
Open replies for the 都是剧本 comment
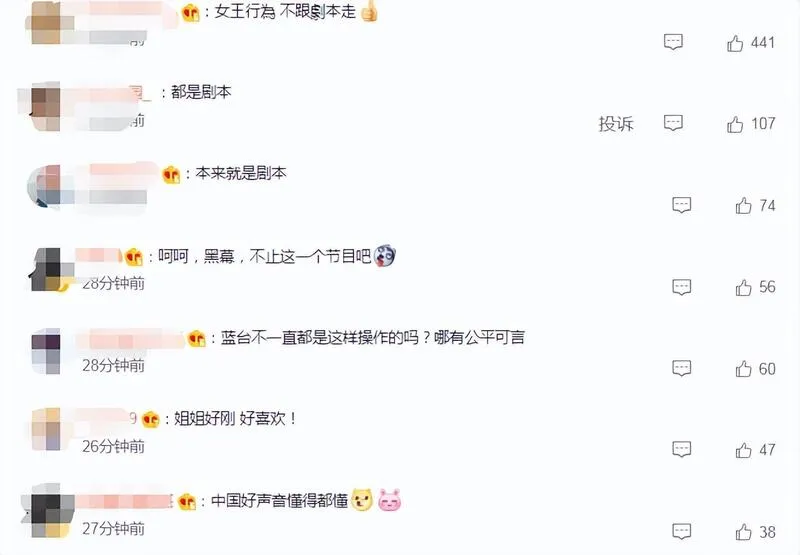click(673, 123)
